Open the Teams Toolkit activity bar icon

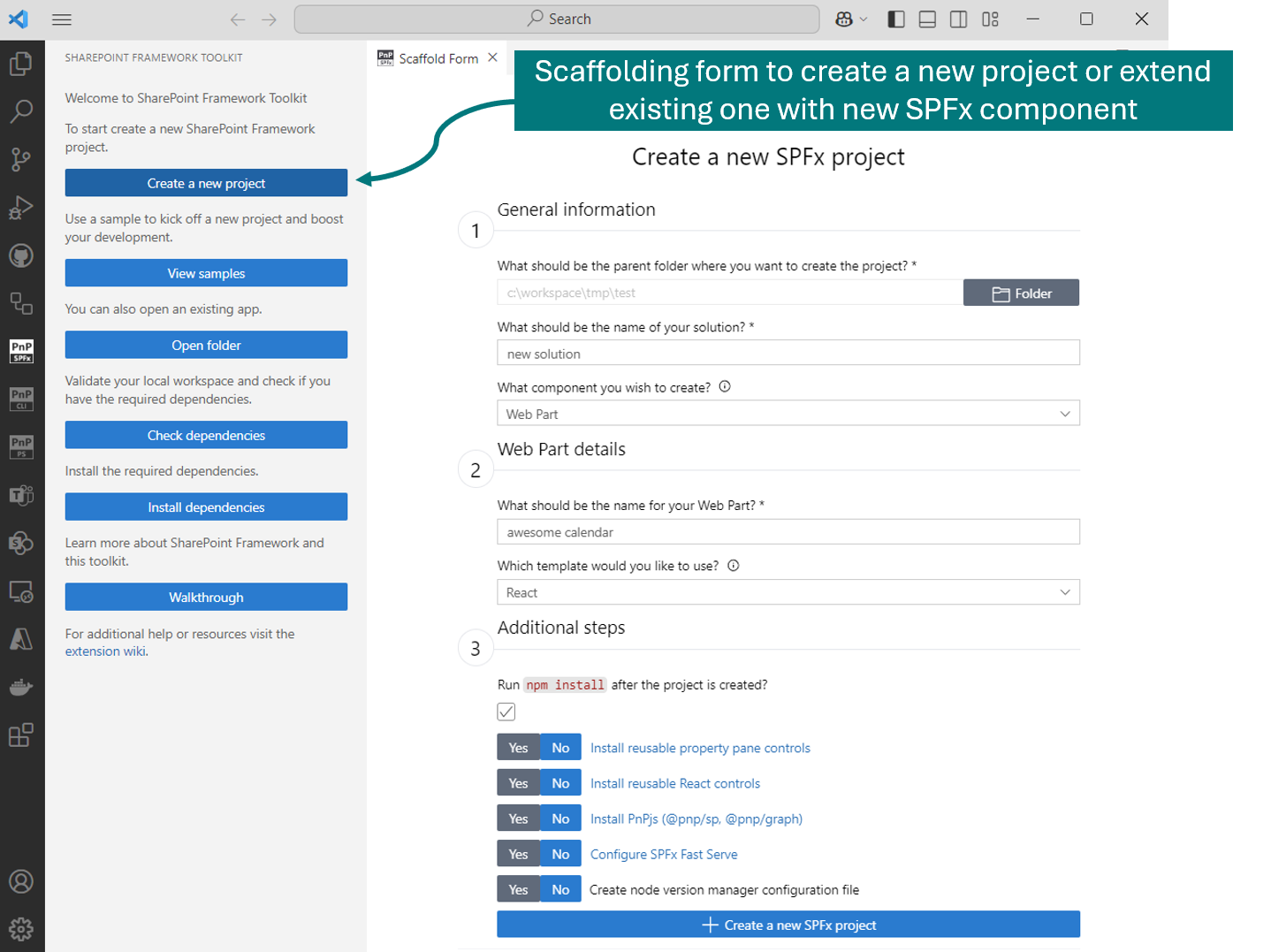(21, 495)
